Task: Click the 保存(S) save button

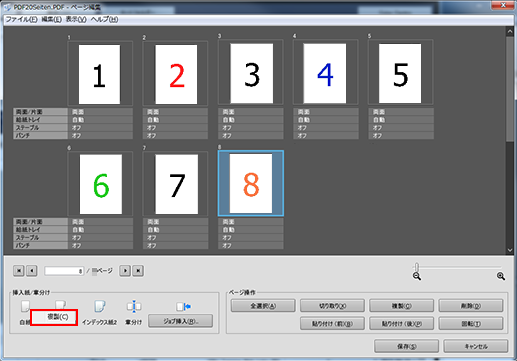Action: [406, 346]
